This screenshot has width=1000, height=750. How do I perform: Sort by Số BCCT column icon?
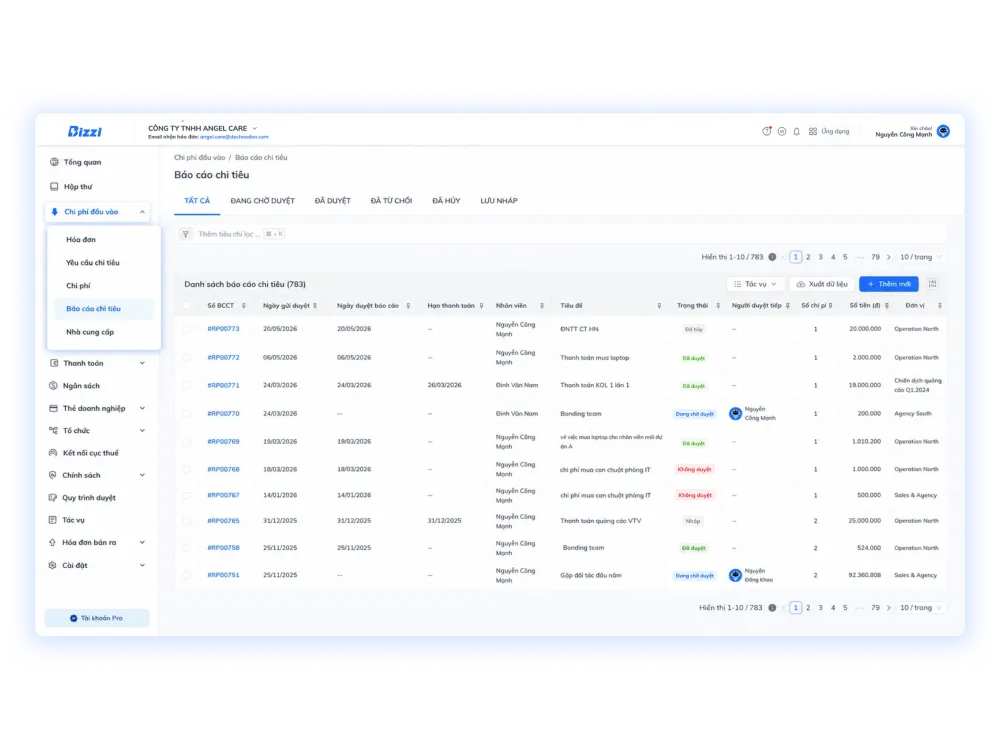pyautogui.click(x=244, y=306)
